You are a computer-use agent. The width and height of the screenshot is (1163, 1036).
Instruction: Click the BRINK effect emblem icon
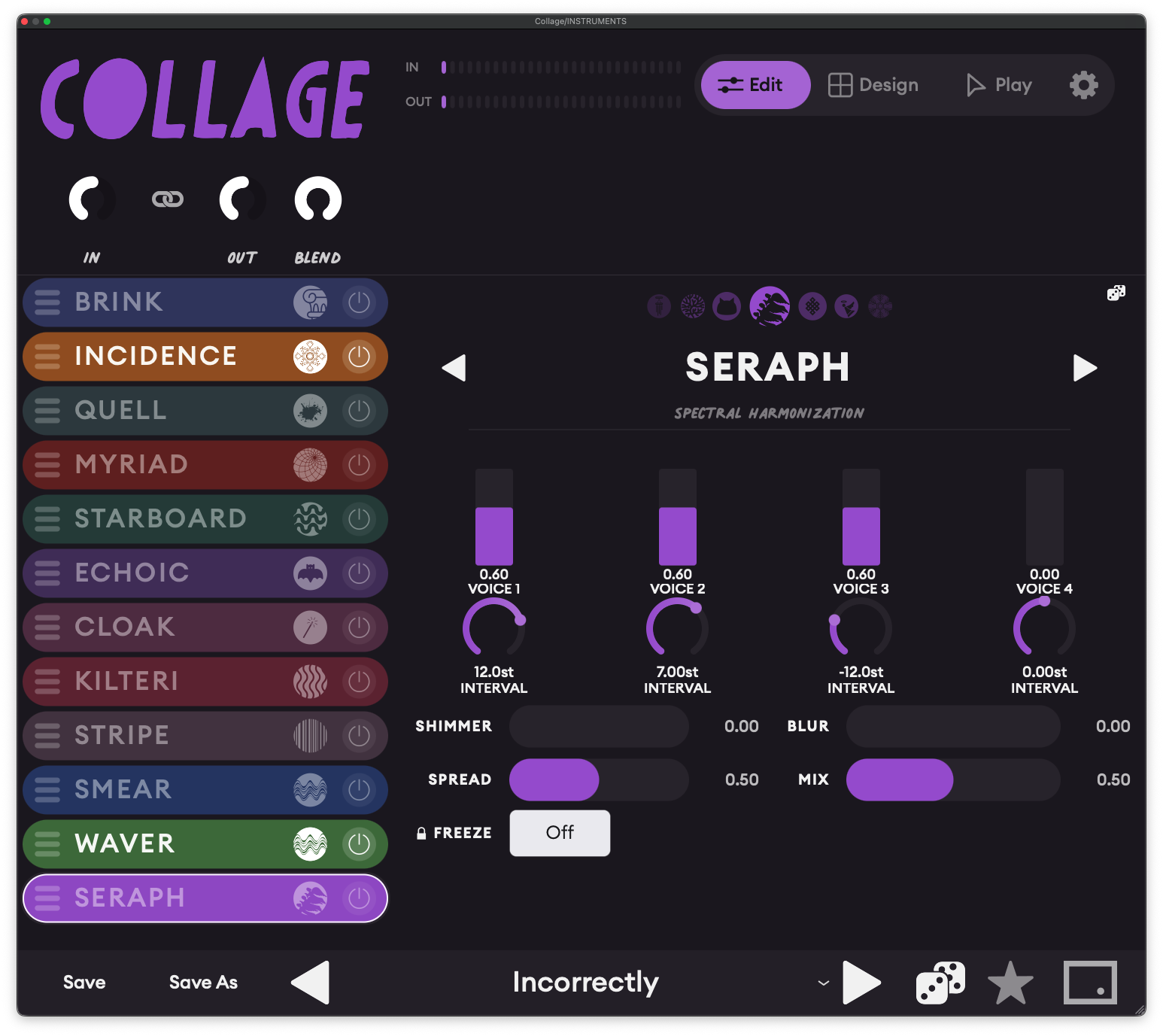(x=310, y=302)
